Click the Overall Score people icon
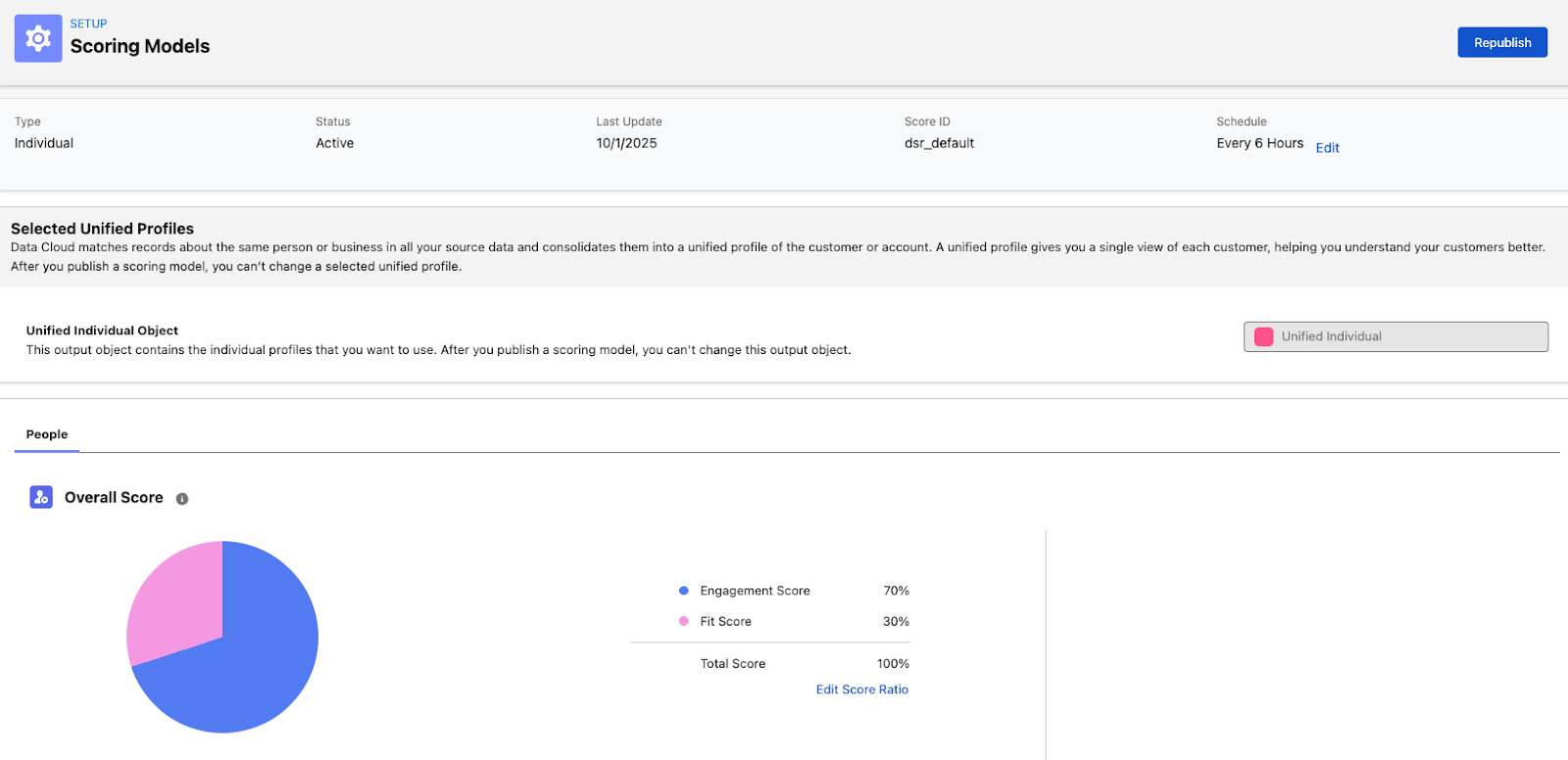 point(41,497)
